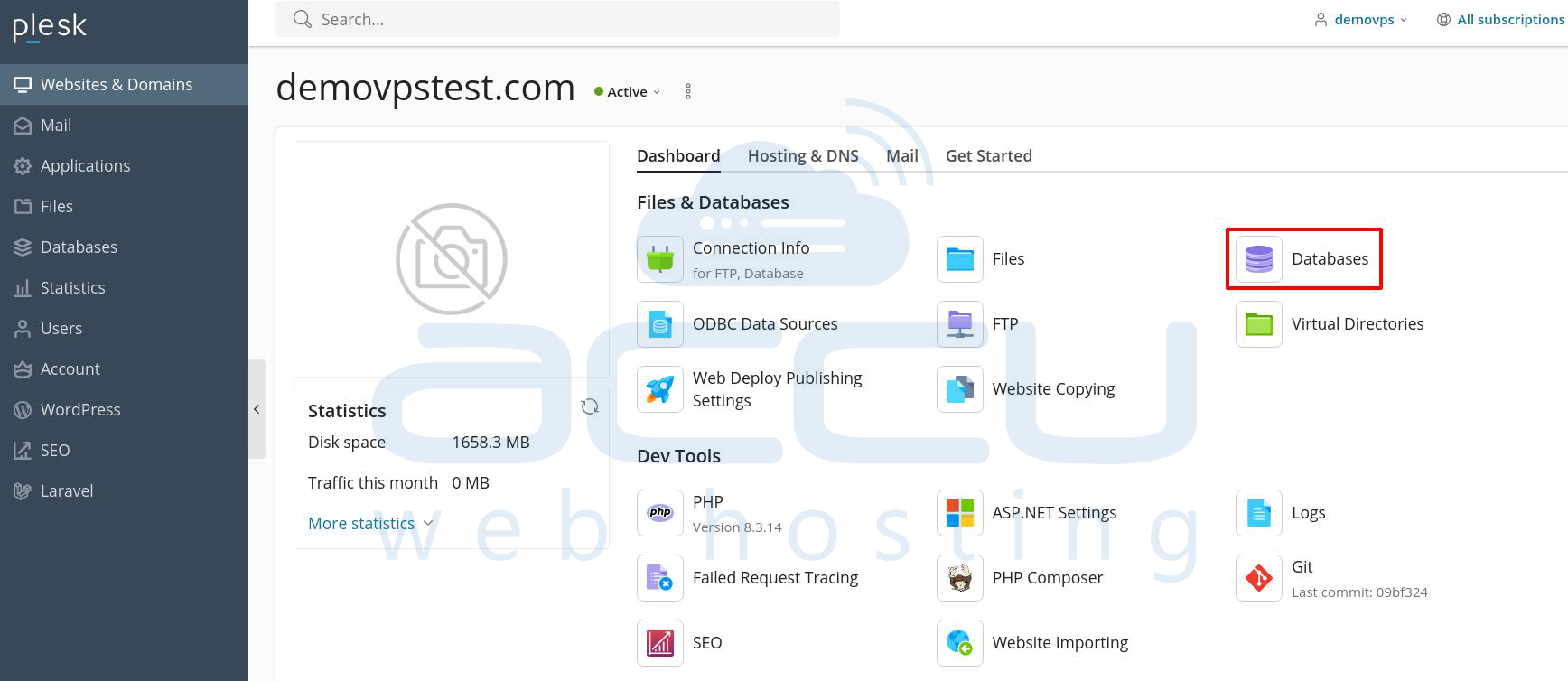Open the Databases stack icon in dashboard
Viewport: 1568px width, 681px height.
1259,259
